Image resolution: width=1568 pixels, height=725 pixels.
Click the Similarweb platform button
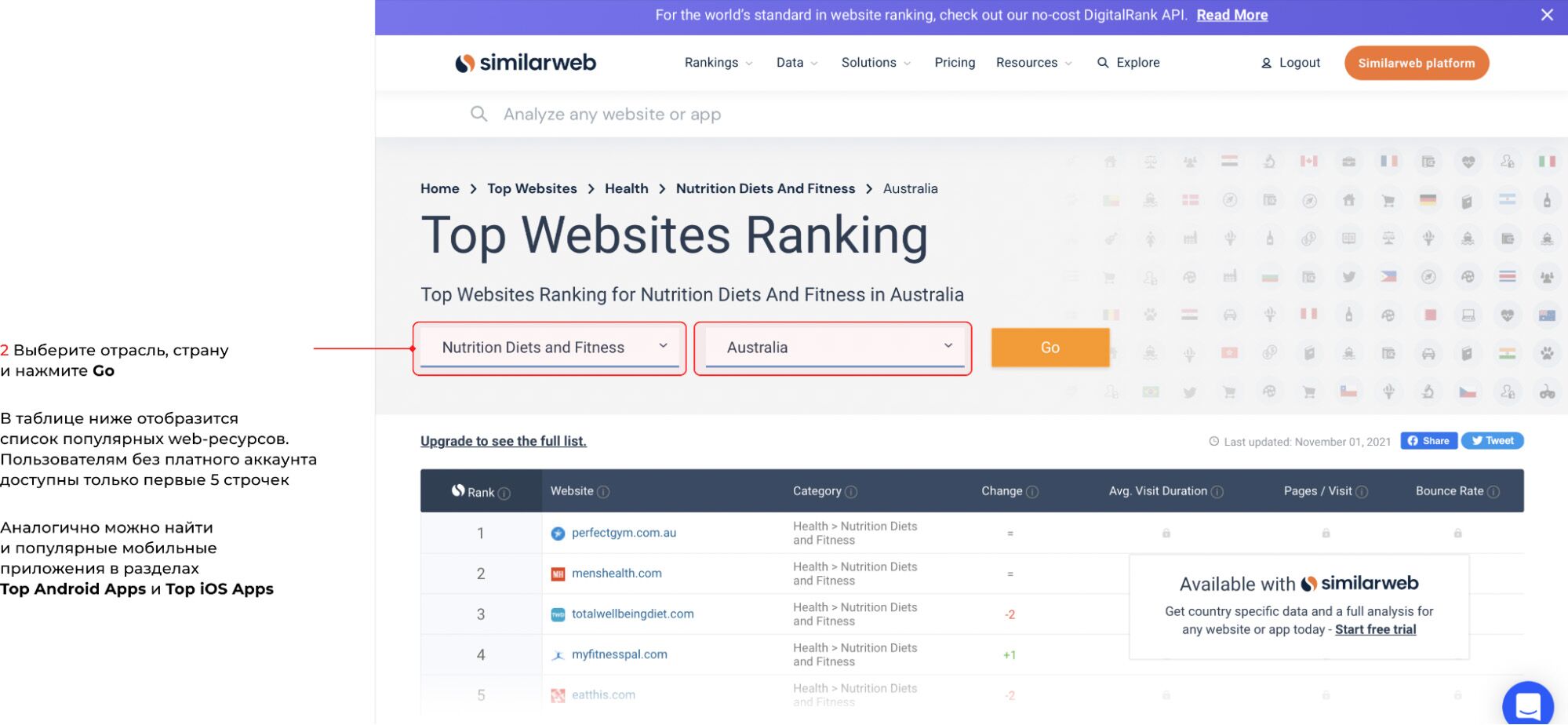click(x=1416, y=63)
